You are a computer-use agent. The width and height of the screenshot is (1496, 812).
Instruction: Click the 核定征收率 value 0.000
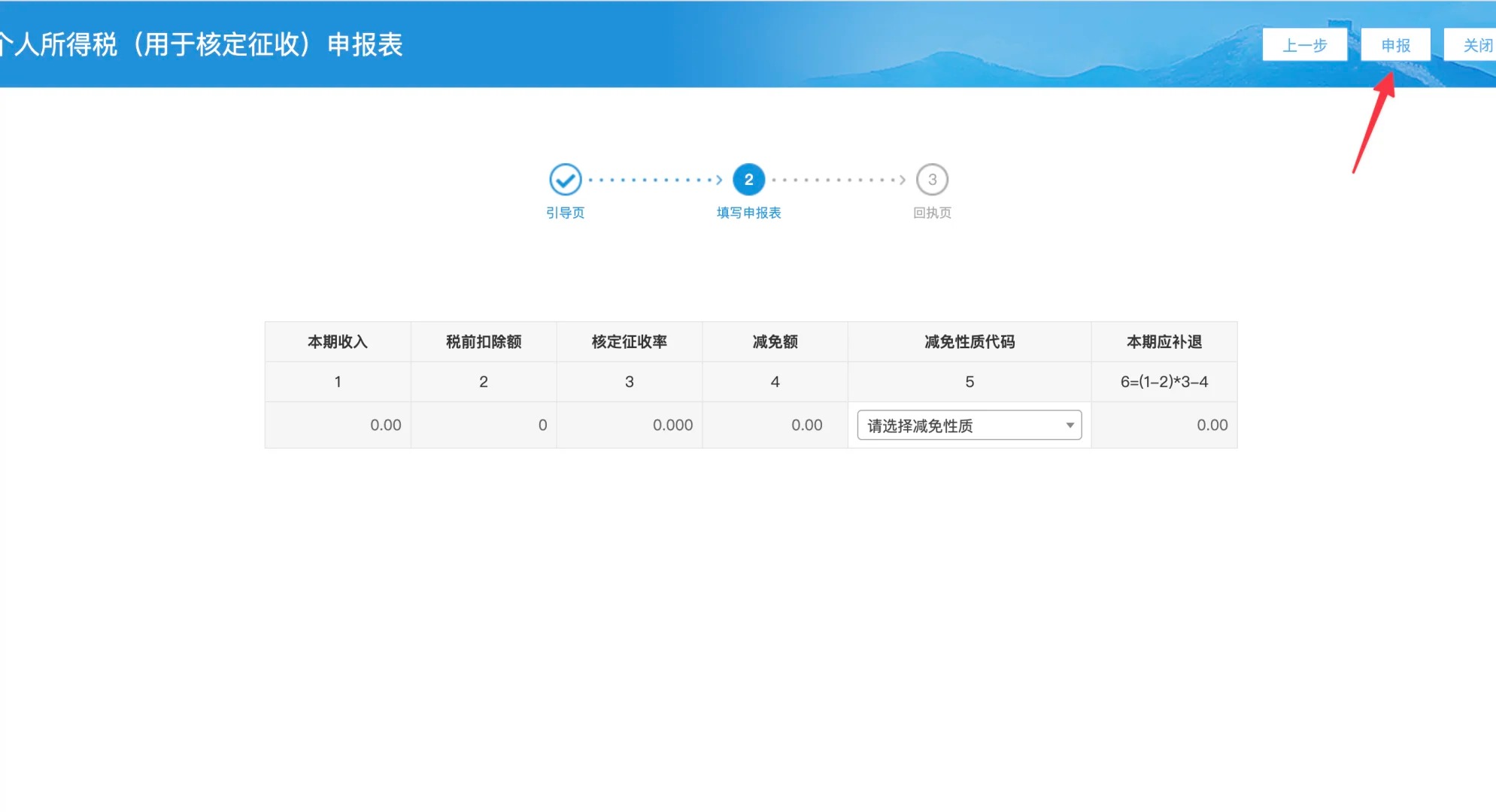[630, 426]
